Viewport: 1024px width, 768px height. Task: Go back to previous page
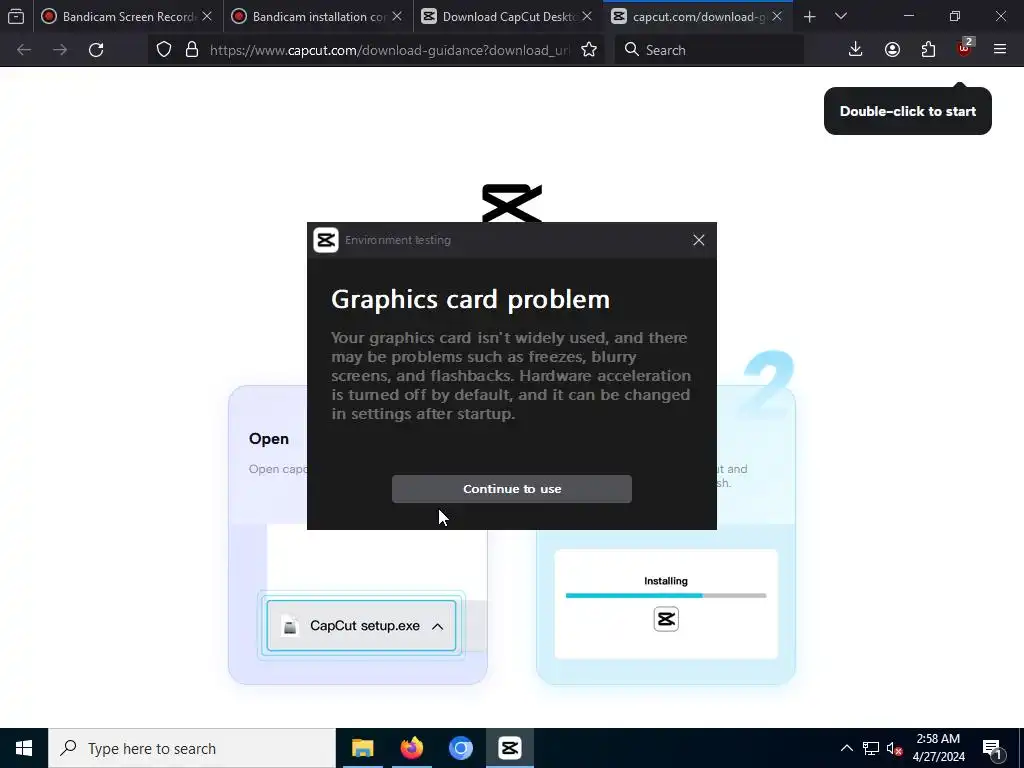click(x=24, y=50)
